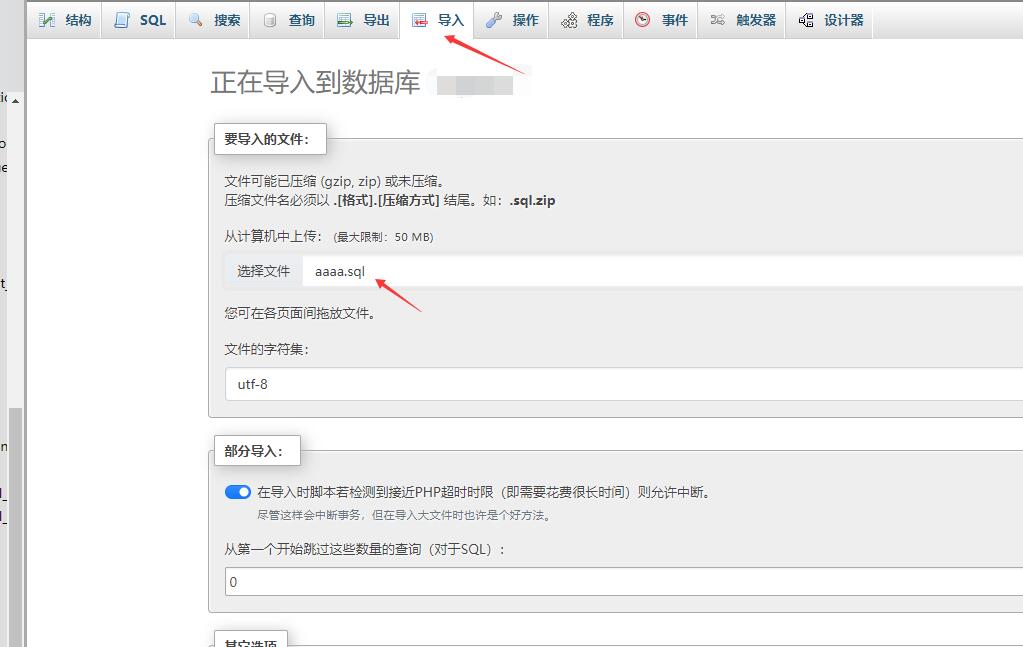The height and width of the screenshot is (647, 1023).
Task: Click the 触发器 triggers icon
Action: coord(718,20)
